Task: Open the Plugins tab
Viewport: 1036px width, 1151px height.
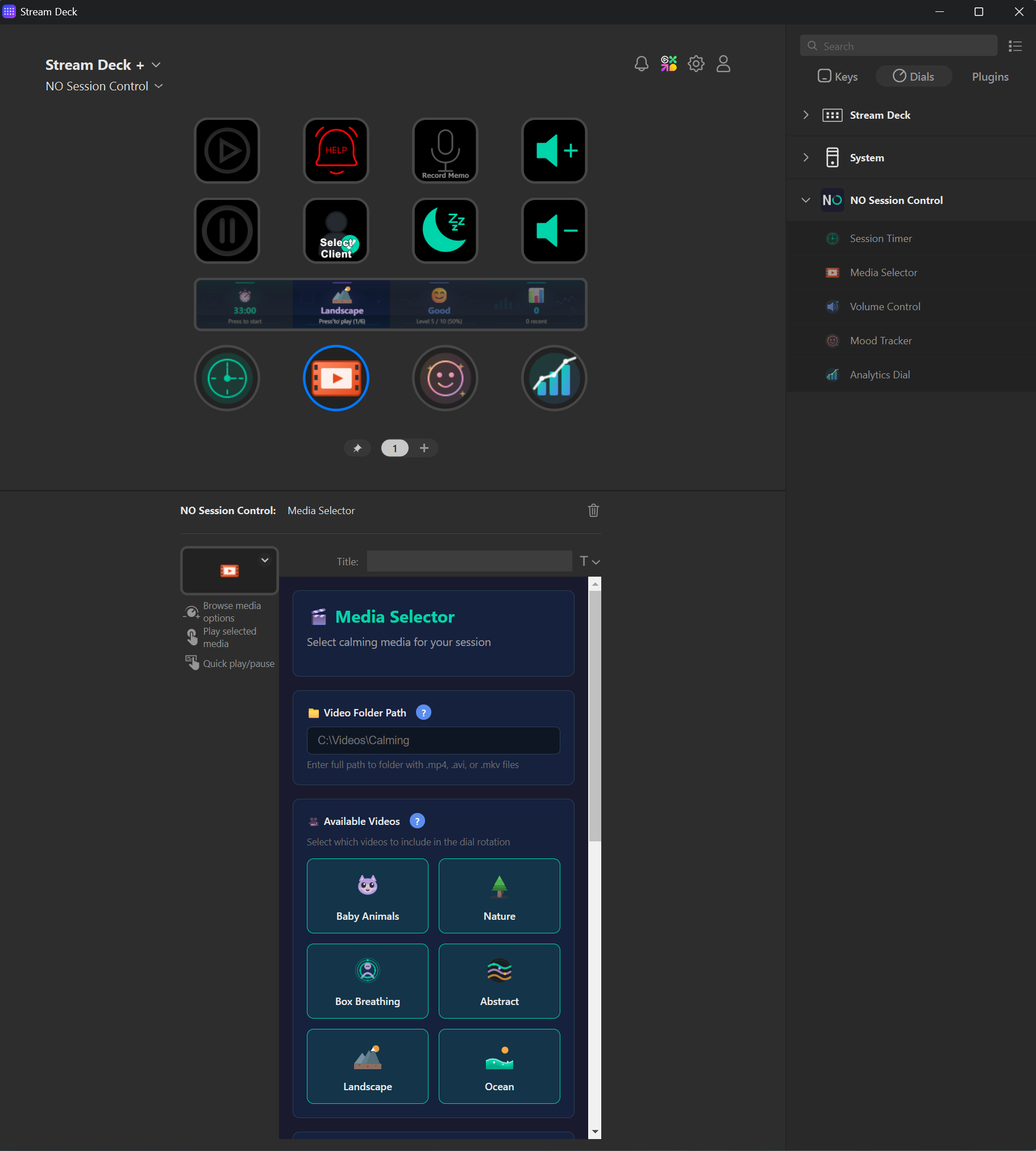Action: (989, 76)
